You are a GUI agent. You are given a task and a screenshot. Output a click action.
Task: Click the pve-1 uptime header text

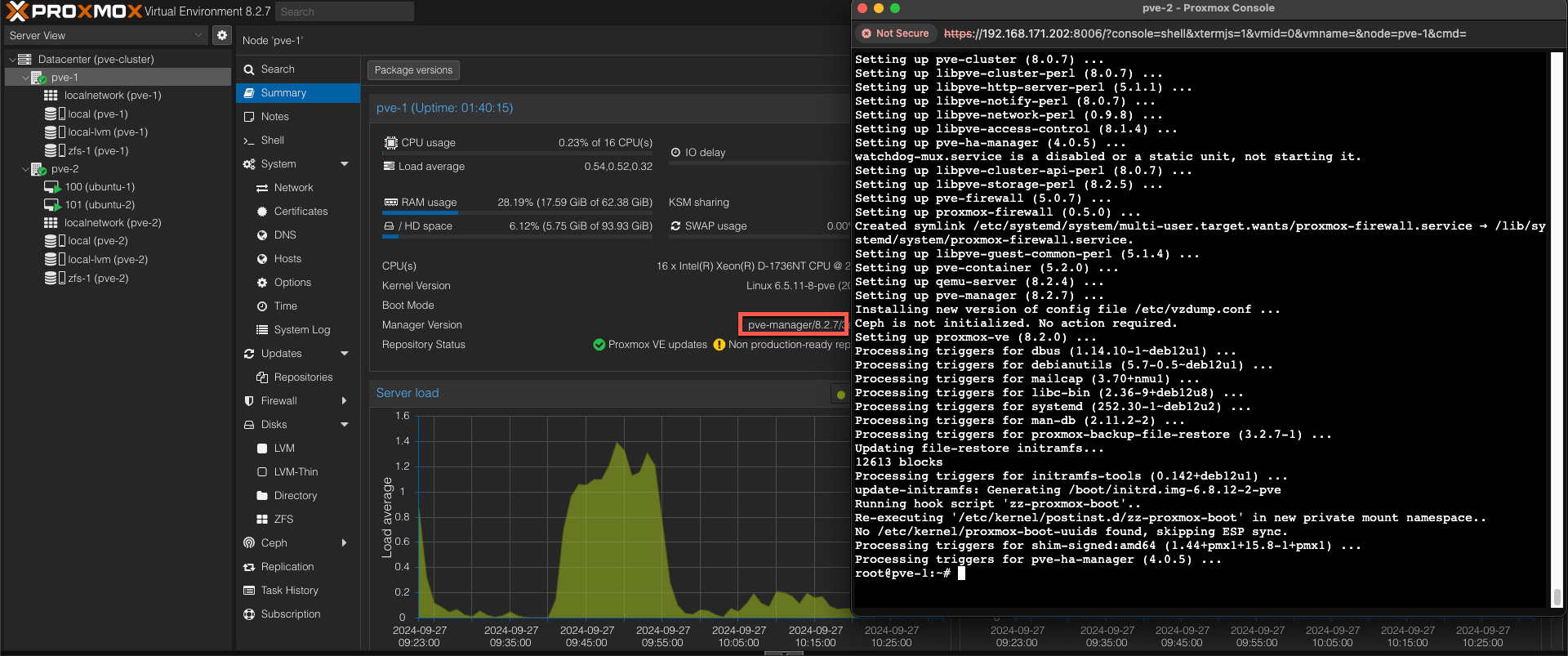(x=444, y=108)
